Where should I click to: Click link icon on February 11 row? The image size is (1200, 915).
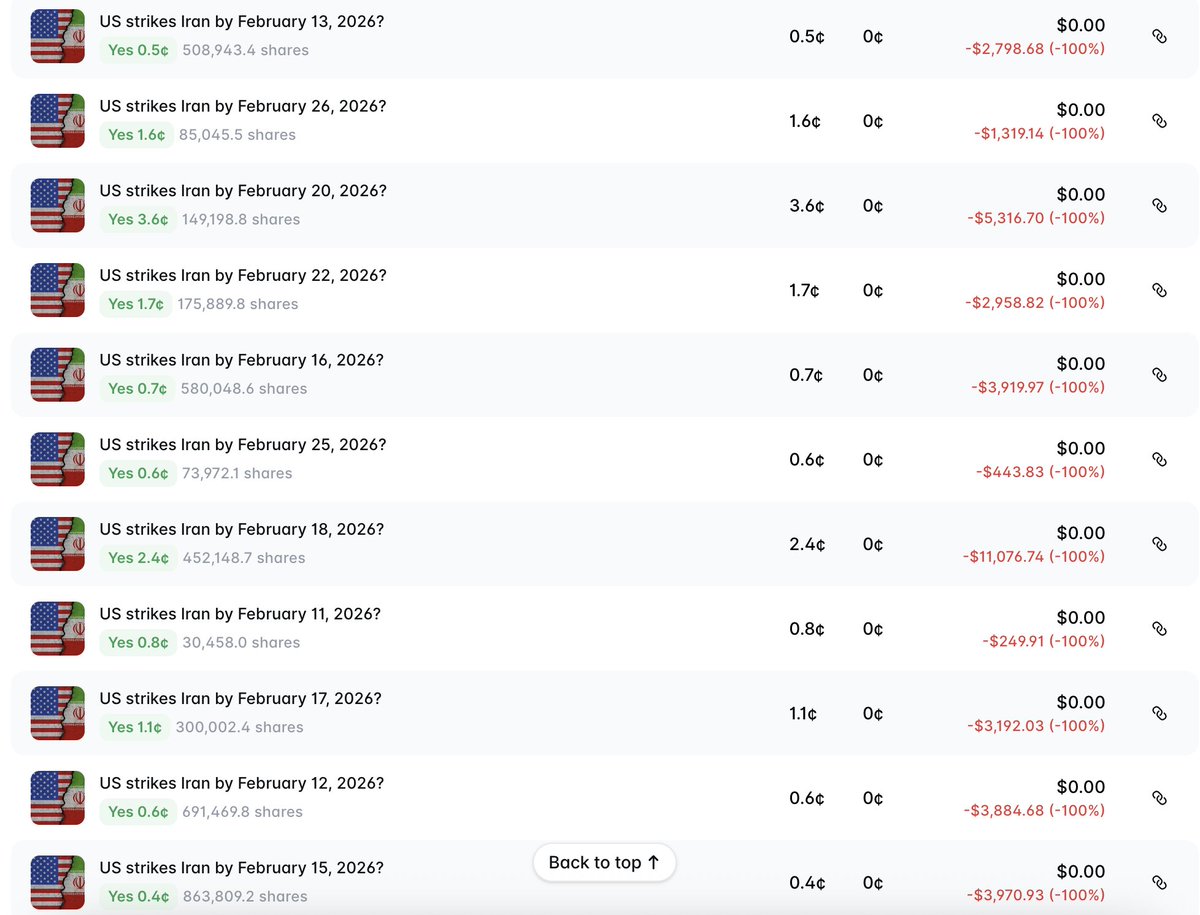[x=1159, y=629]
